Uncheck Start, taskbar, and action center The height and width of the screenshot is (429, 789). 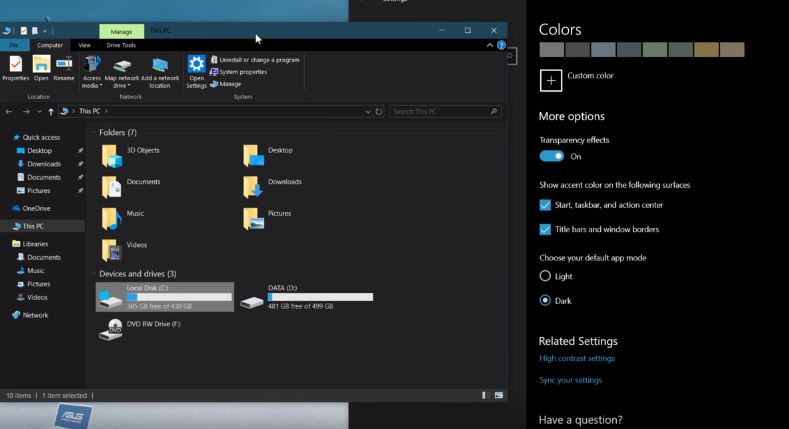click(x=545, y=205)
